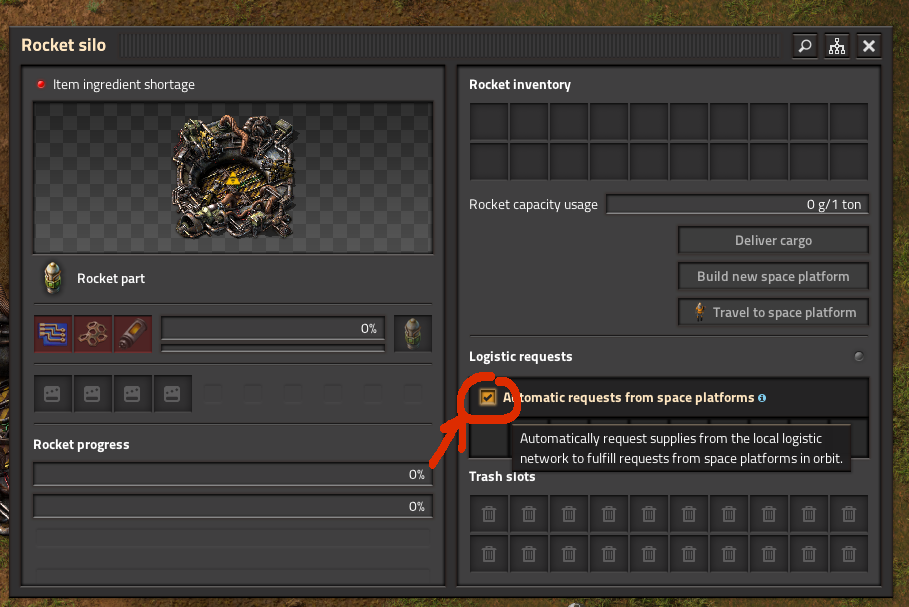
Task: Click the Rocket part label
Action: click(111, 278)
